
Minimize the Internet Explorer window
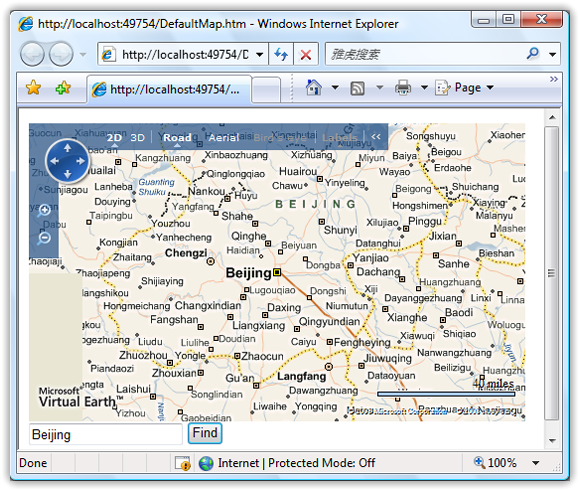coord(484,19)
